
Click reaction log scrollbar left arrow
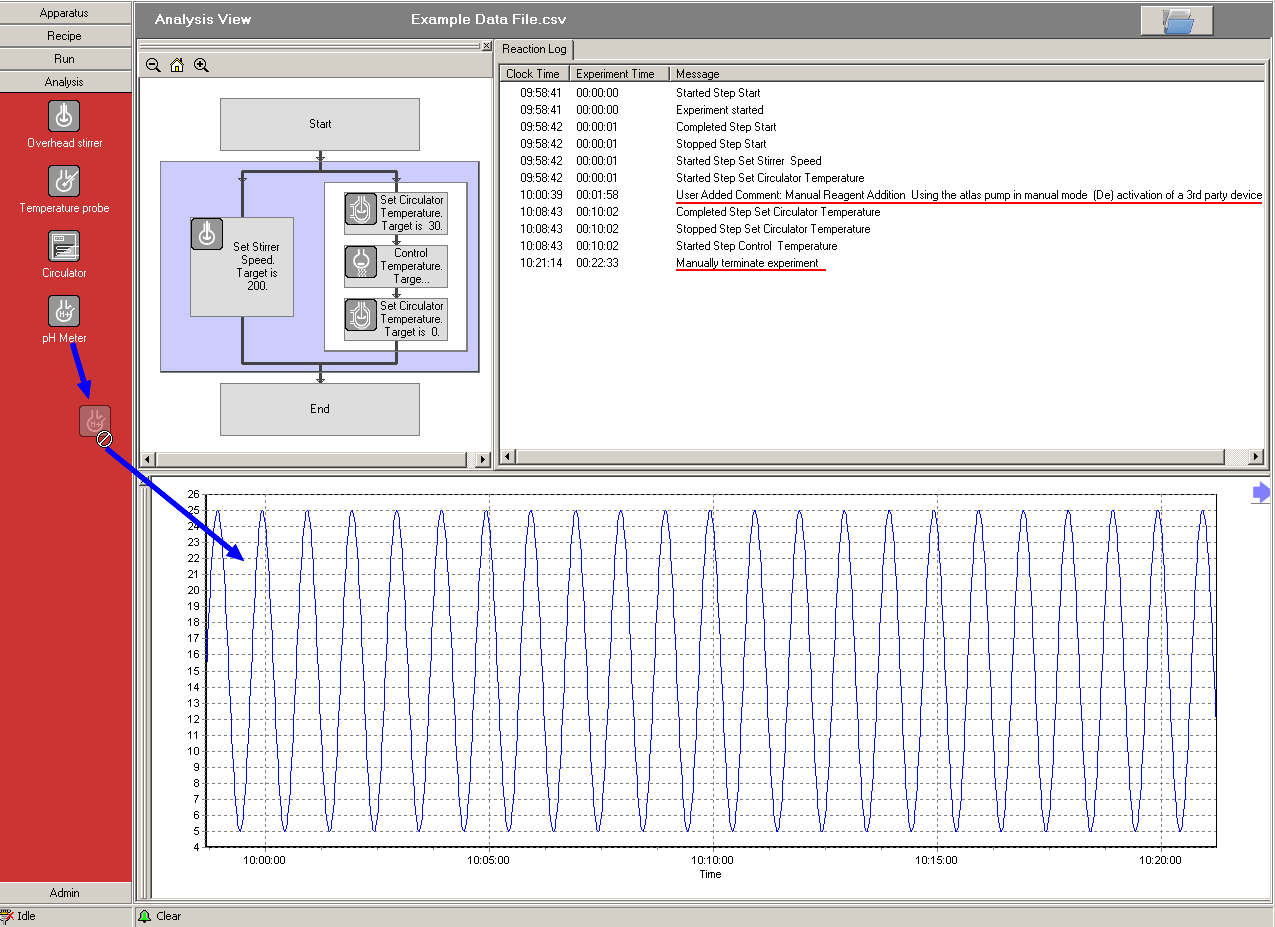point(507,456)
